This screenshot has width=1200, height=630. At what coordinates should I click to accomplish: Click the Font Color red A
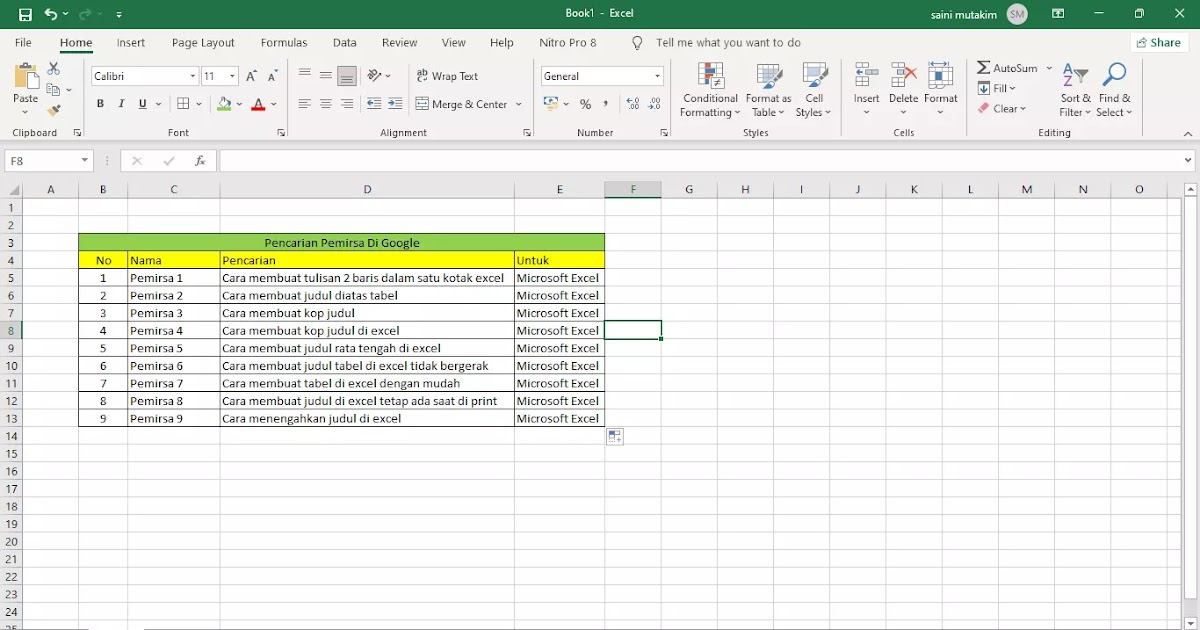point(258,104)
